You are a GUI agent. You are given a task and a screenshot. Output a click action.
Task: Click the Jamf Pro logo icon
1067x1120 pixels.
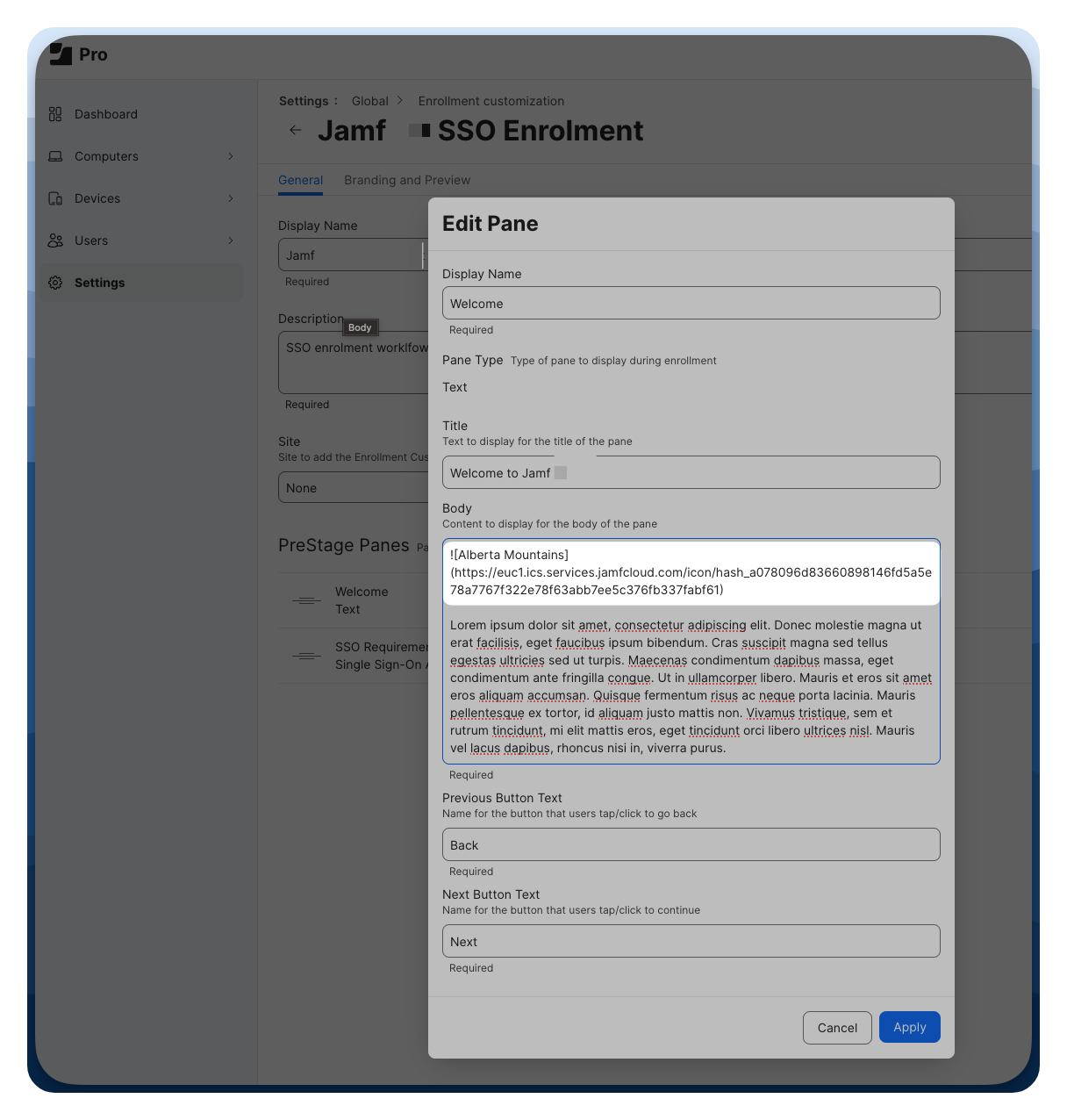click(x=61, y=54)
